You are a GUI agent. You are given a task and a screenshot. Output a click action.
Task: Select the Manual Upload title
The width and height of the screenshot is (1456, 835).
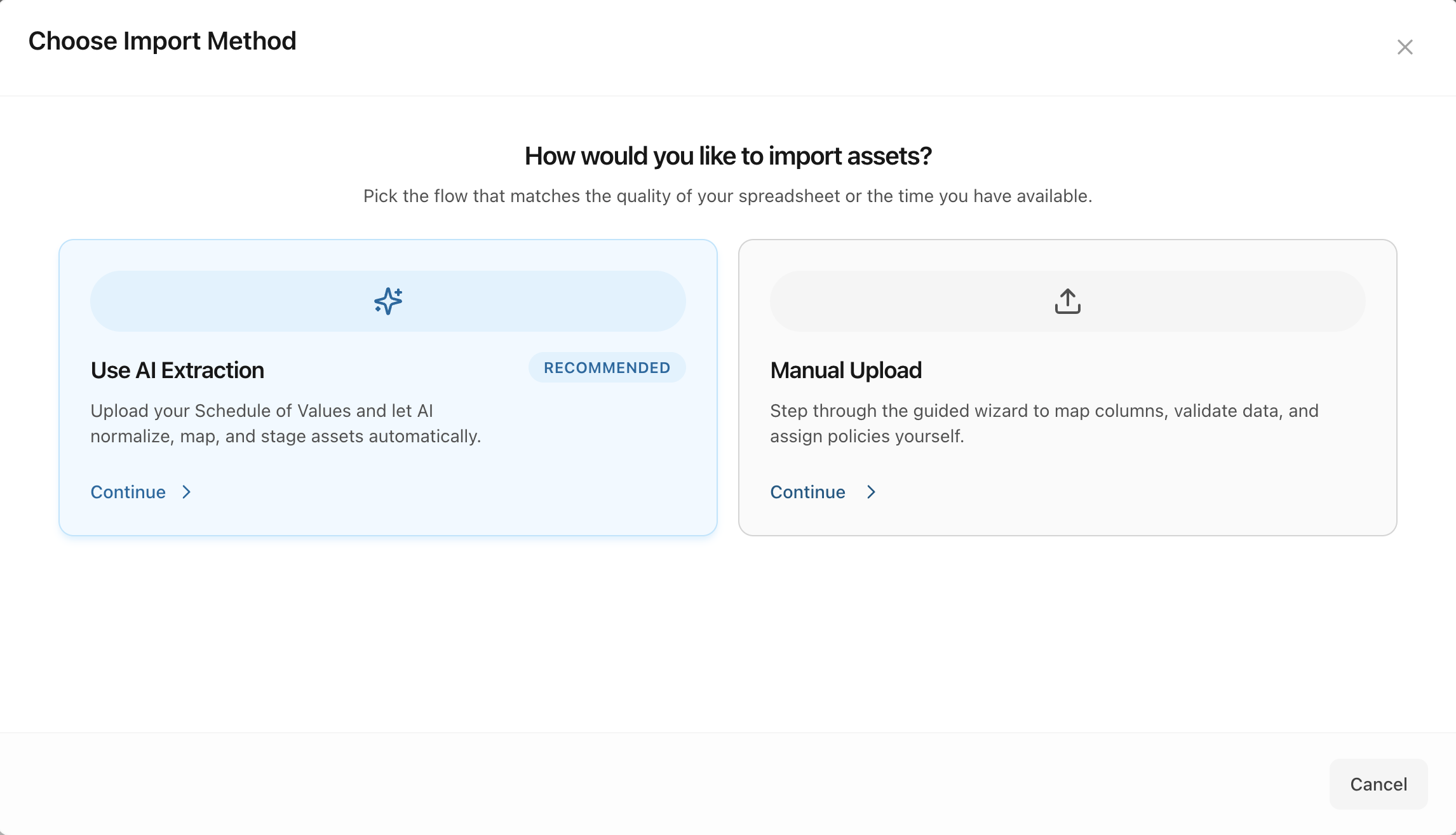point(846,370)
